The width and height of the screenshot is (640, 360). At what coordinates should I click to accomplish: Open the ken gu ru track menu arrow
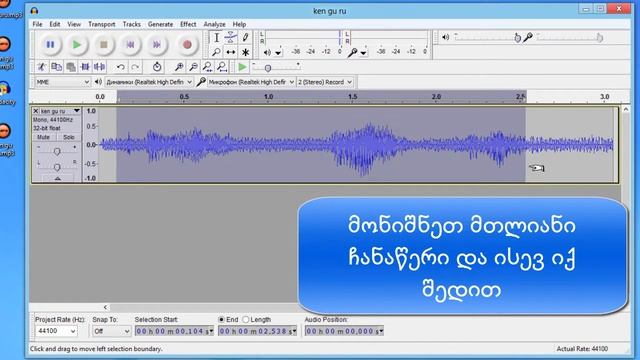76,111
